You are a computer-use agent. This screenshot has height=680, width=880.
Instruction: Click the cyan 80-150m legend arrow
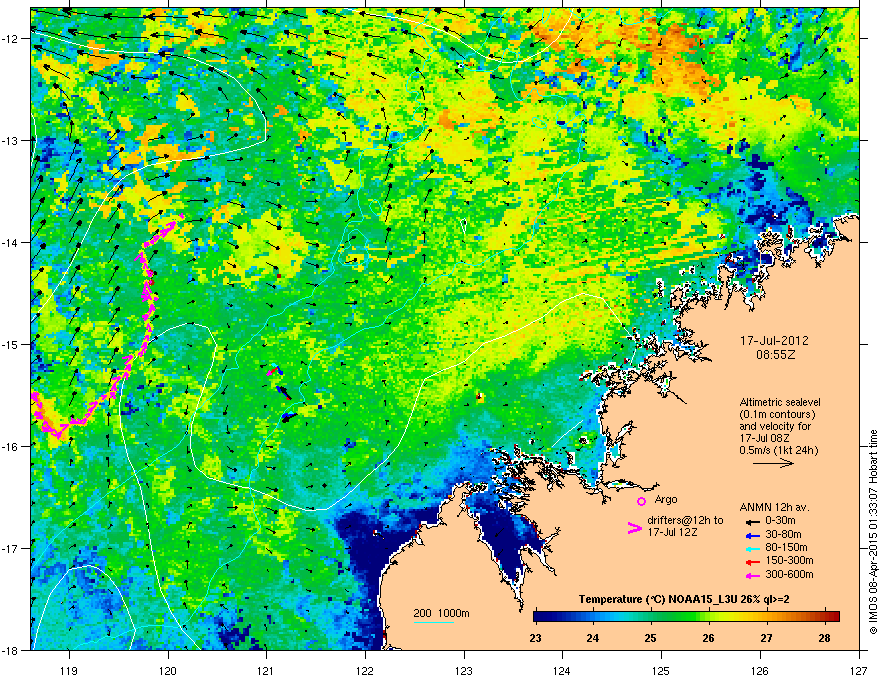click(x=753, y=548)
